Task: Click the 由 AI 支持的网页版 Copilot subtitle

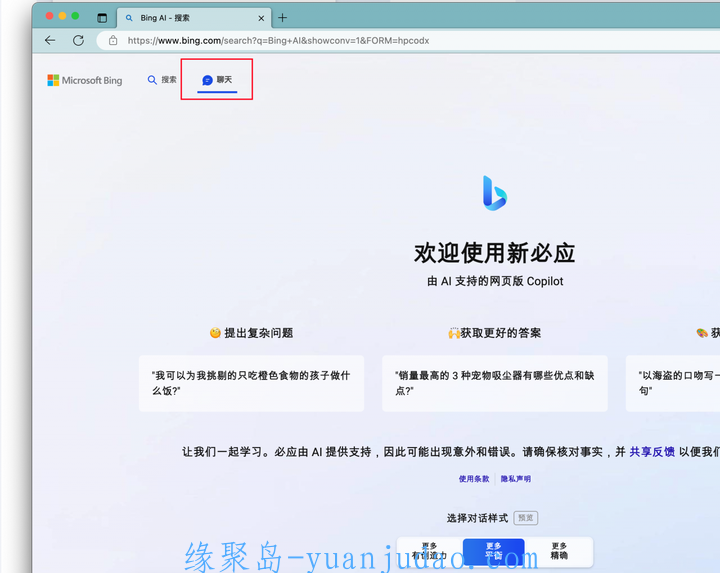Action: coord(495,281)
